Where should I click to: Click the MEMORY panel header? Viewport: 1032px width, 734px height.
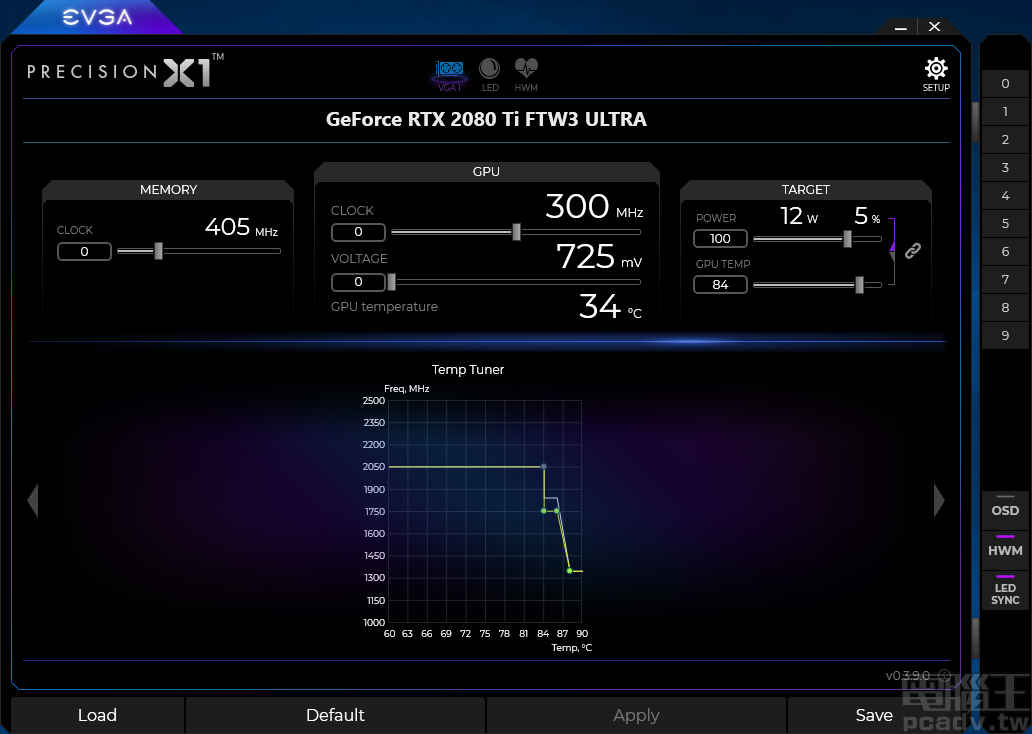(x=168, y=190)
